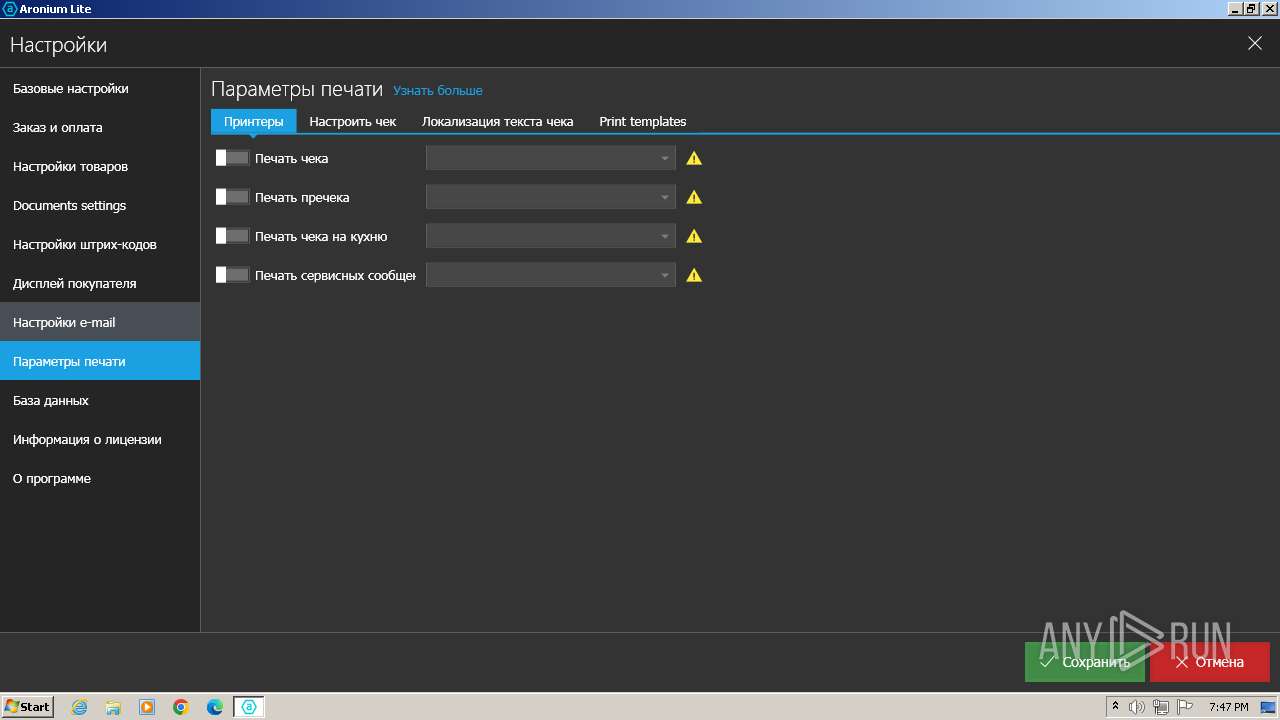Open Google Chrome from the taskbar
This screenshot has width=1280, height=720.
181,707
